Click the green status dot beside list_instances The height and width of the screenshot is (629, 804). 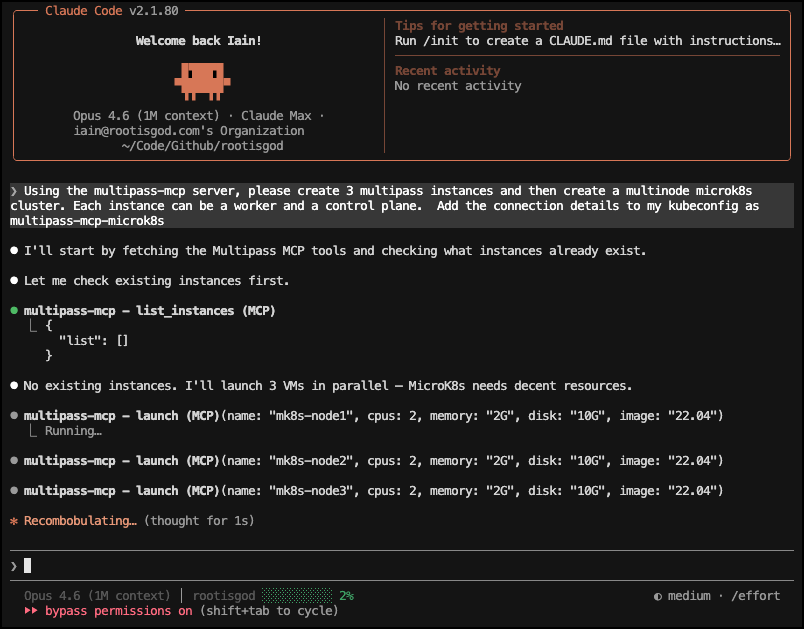pos(14,311)
